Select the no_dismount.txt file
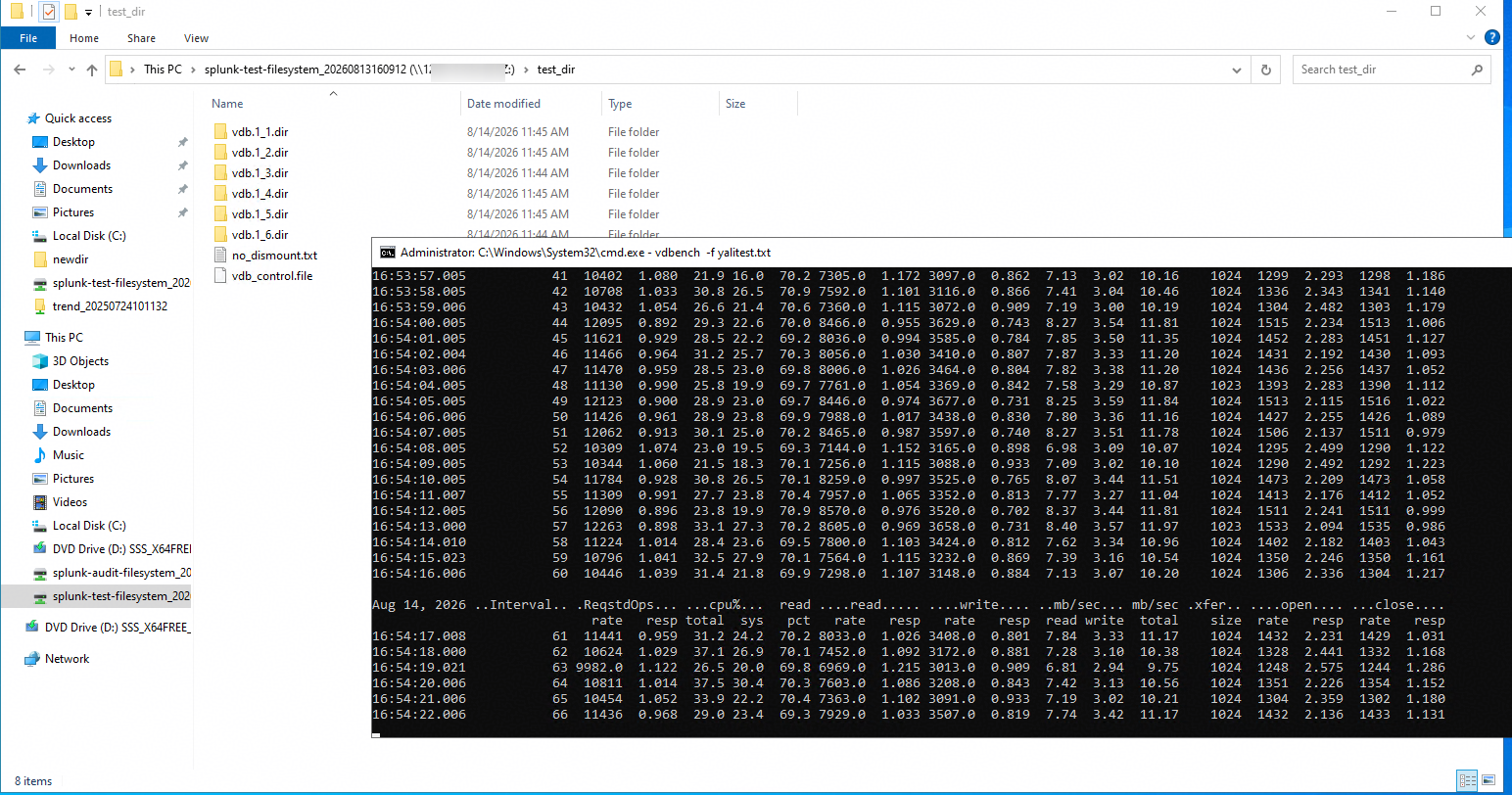The height and width of the screenshot is (795, 1512). click(274, 256)
